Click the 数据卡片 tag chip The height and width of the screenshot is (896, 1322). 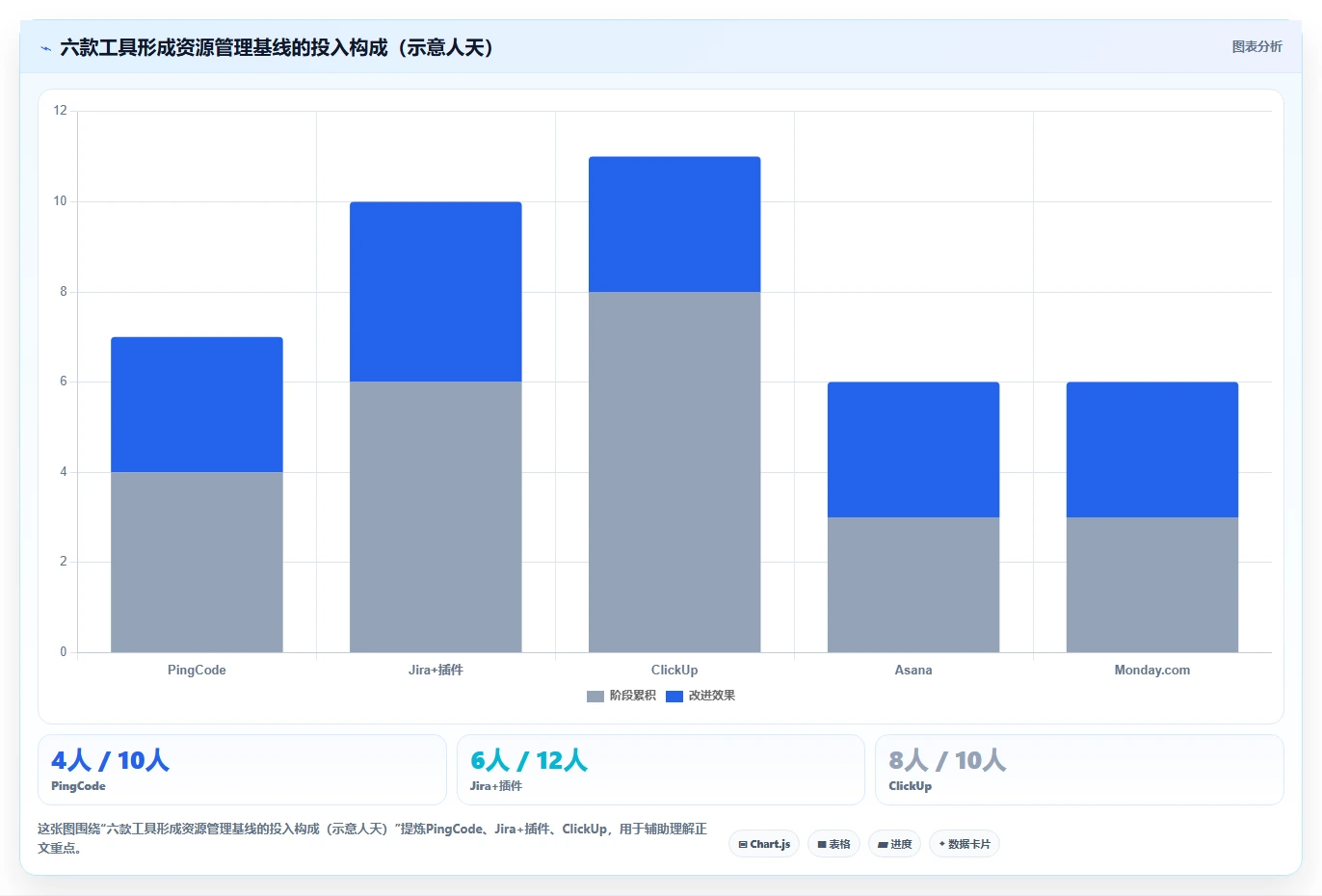point(965,844)
